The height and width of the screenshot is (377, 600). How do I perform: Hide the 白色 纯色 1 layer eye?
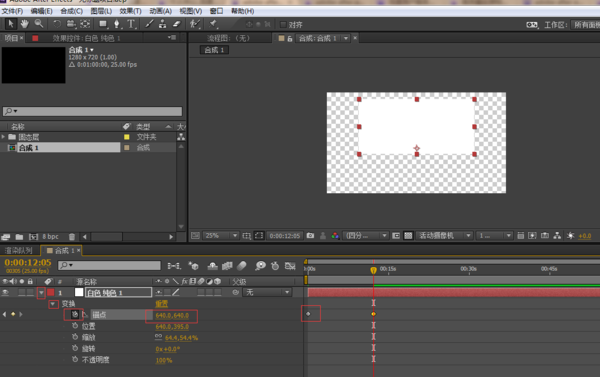pyautogui.click(x=5, y=292)
